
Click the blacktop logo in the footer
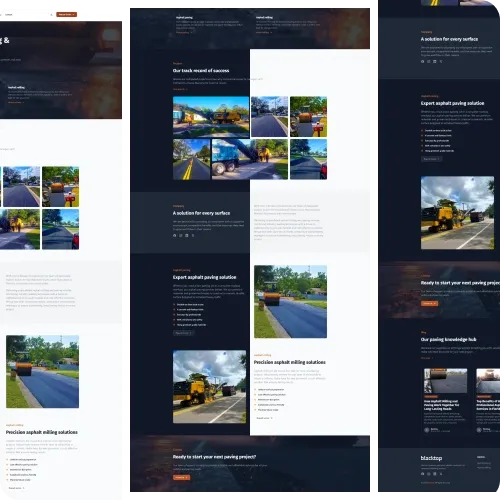431,458
